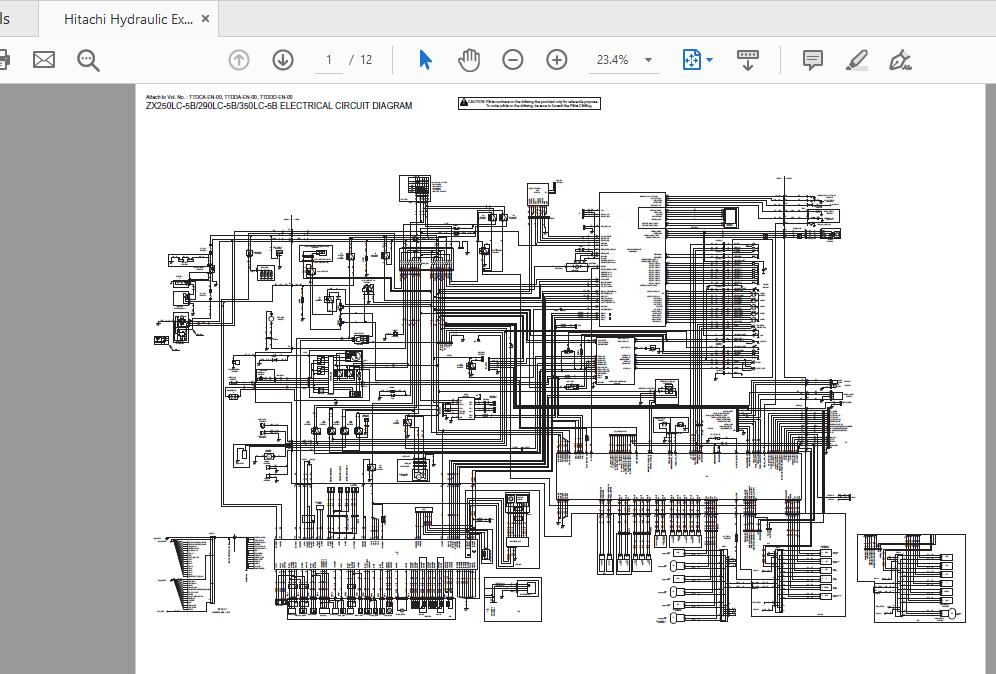This screenshot has height=674, width=996.
Task: Go to the previous page with the up arrow
Action: (x=239, y=60)
